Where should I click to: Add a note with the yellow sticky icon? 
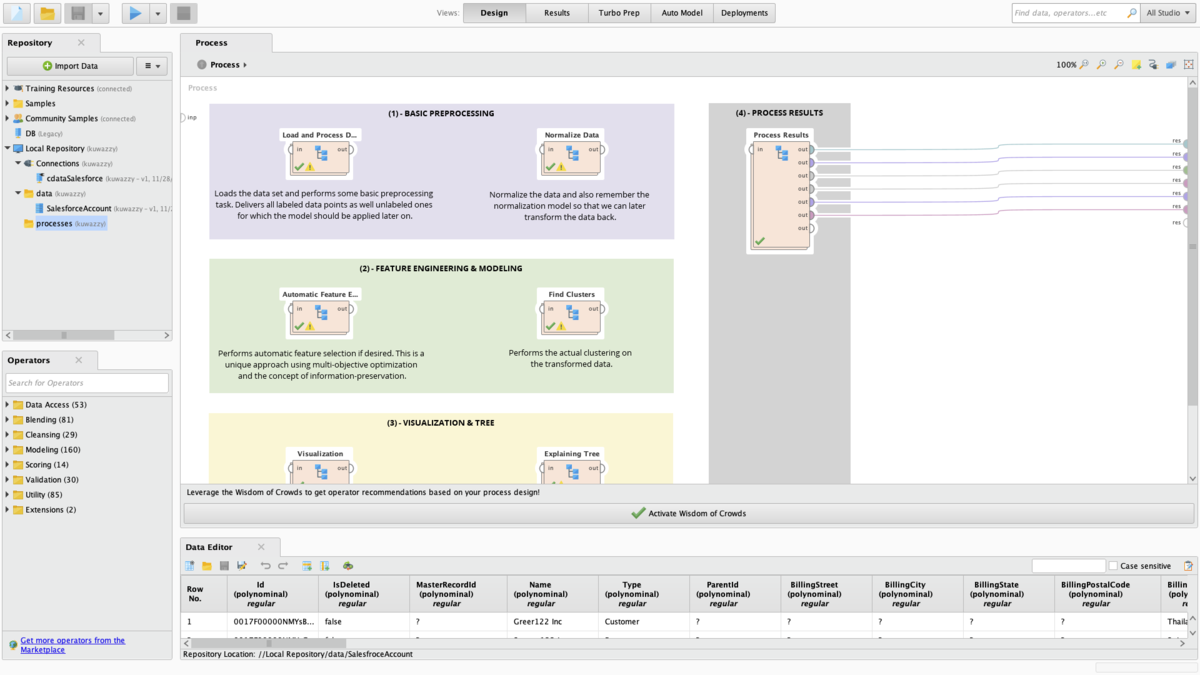[x=1136, y=65]
